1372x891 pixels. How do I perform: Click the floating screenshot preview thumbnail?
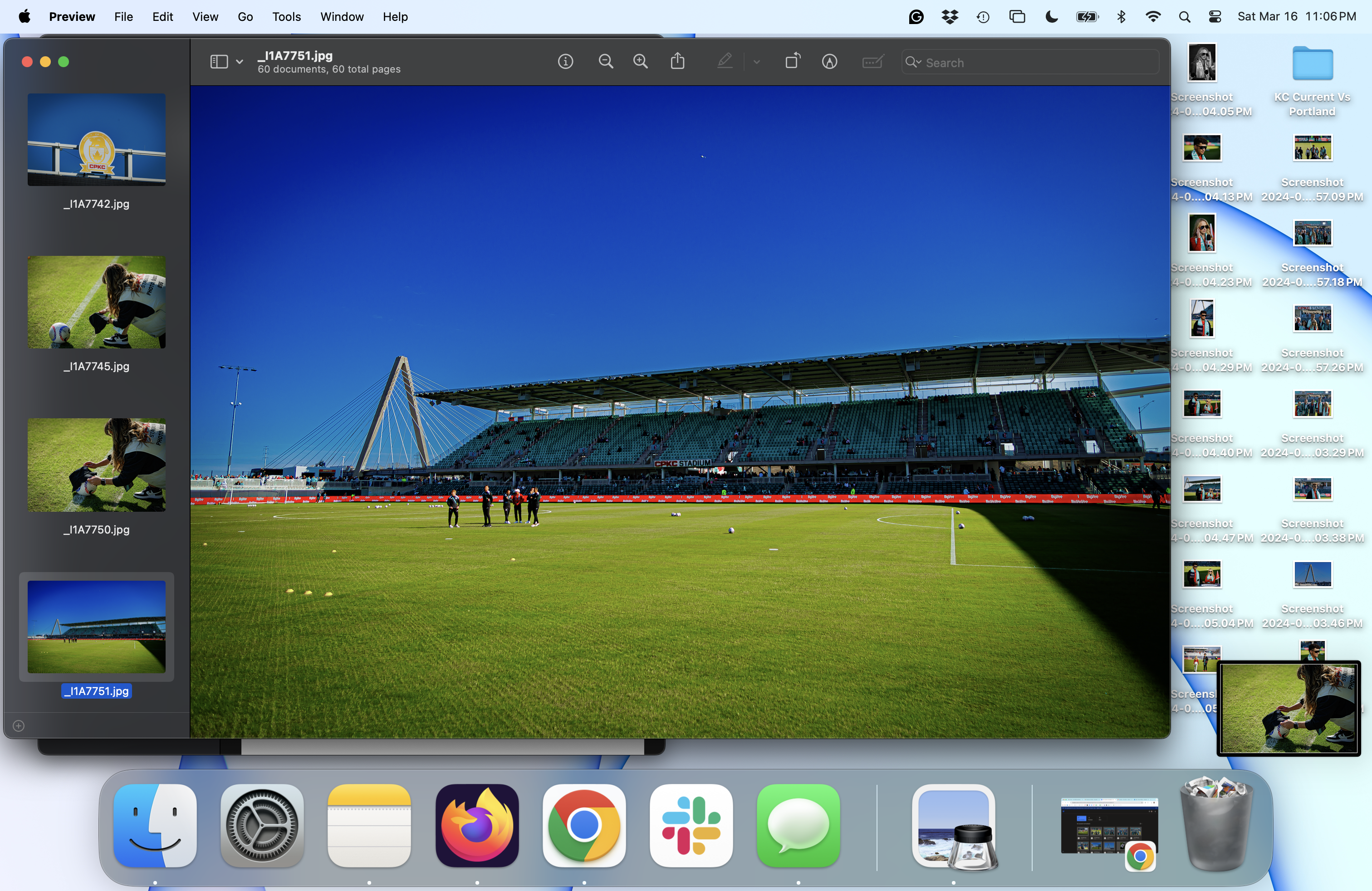click(1289, 708)
